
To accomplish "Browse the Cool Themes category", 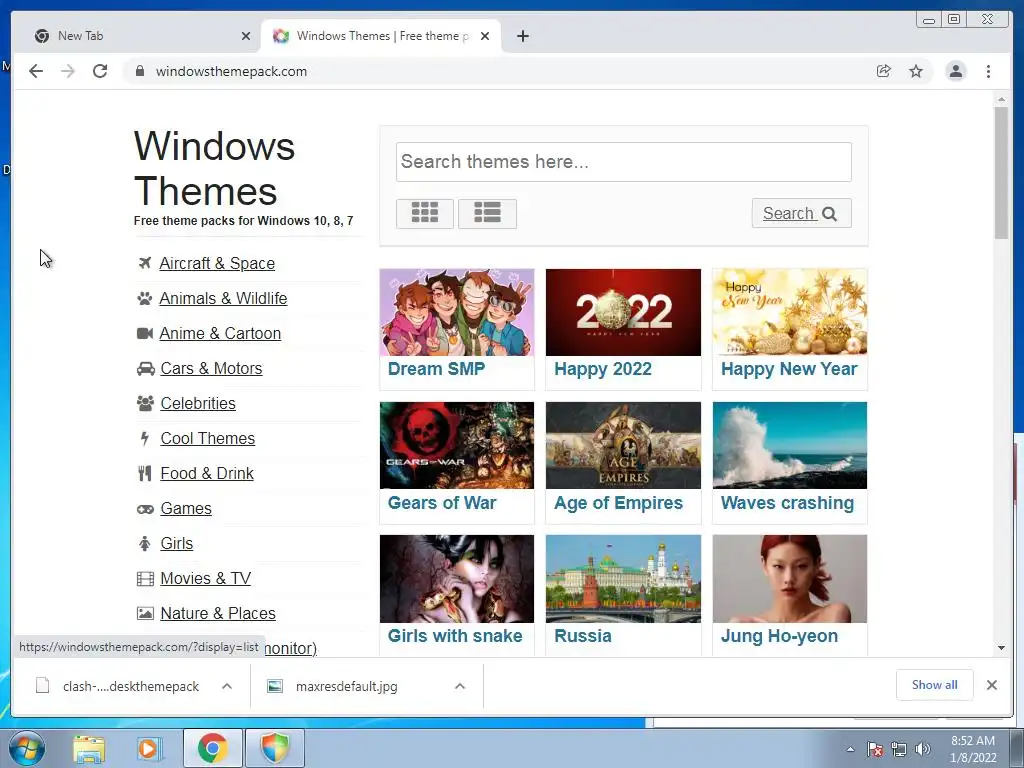I will [208, 439].
